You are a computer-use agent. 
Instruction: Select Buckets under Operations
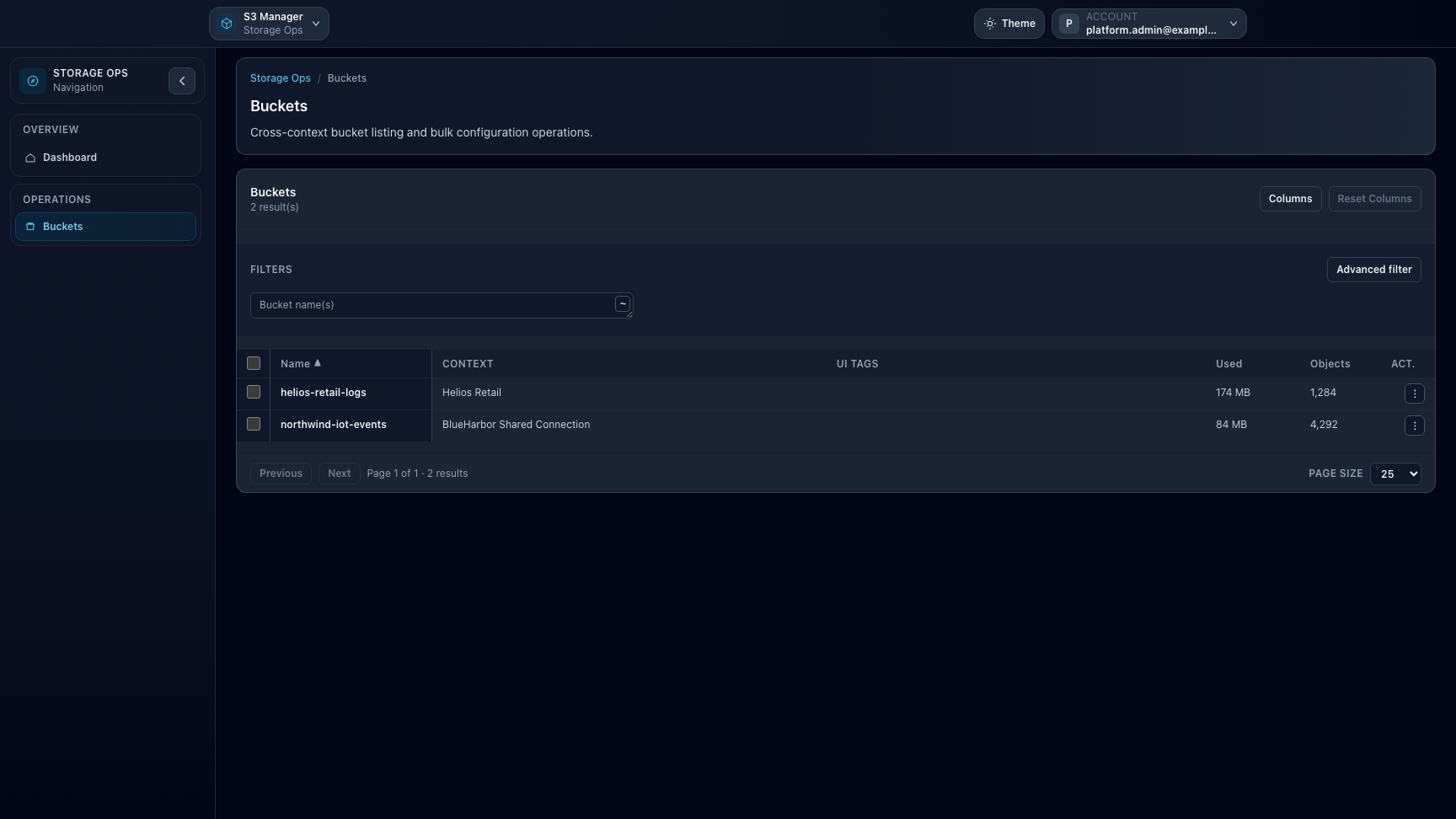(x=62, y=227)
